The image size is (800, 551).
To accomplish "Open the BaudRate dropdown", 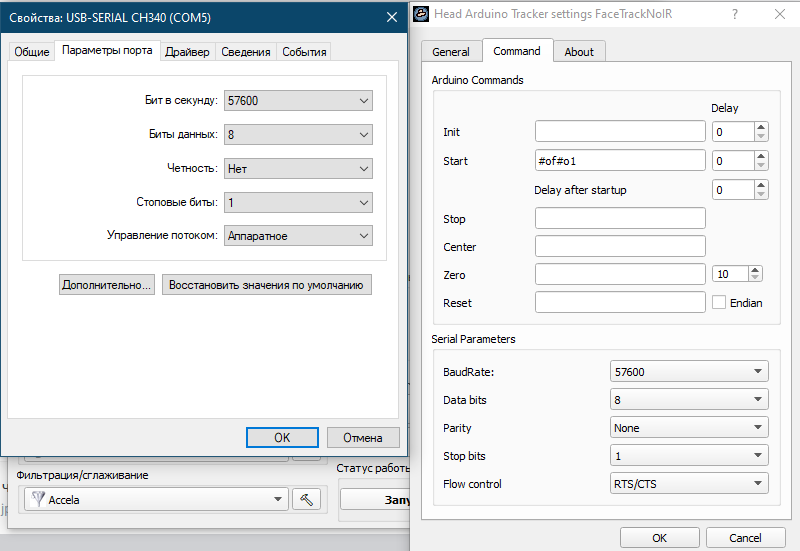I will click(x=689, y=372).
